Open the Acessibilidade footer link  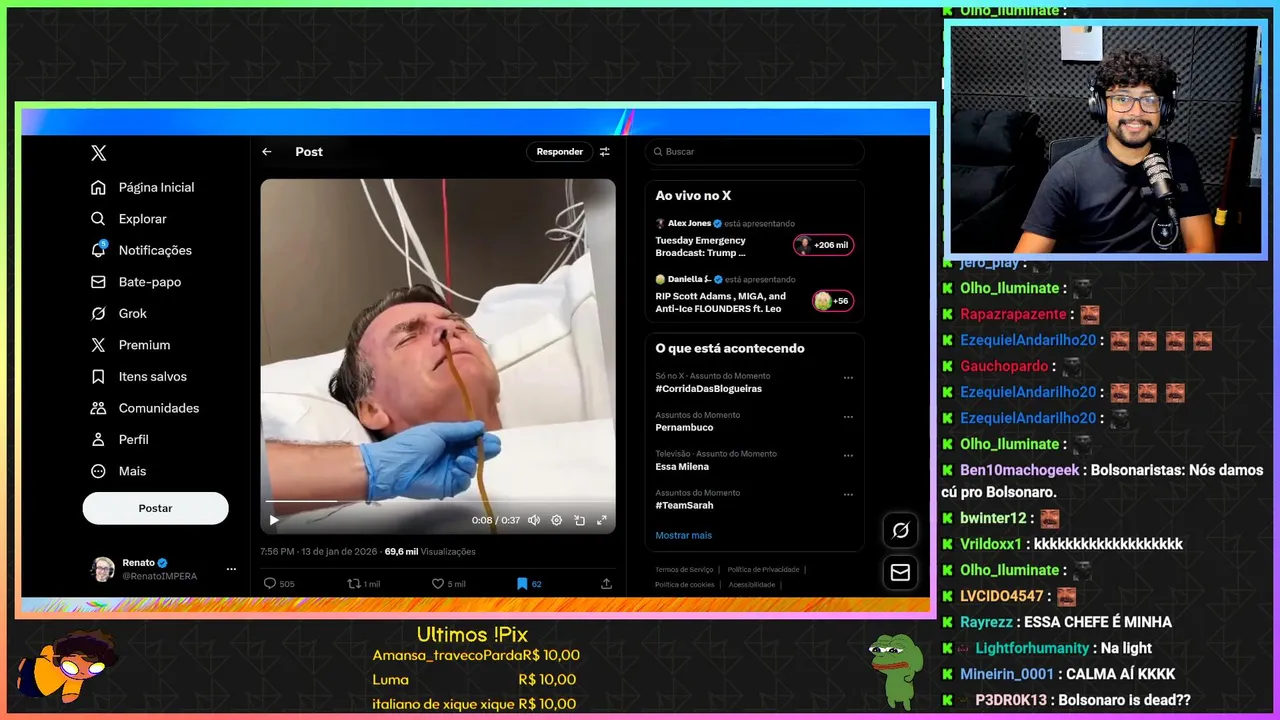coord(752,585)
